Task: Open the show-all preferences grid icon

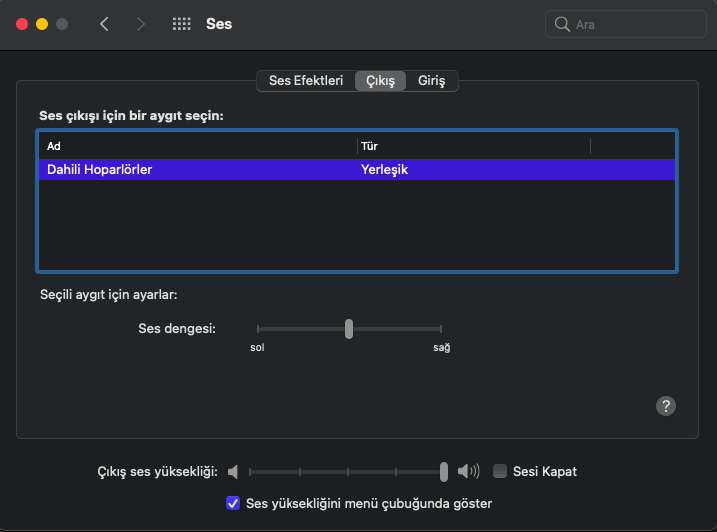Action: coord(181,24)
